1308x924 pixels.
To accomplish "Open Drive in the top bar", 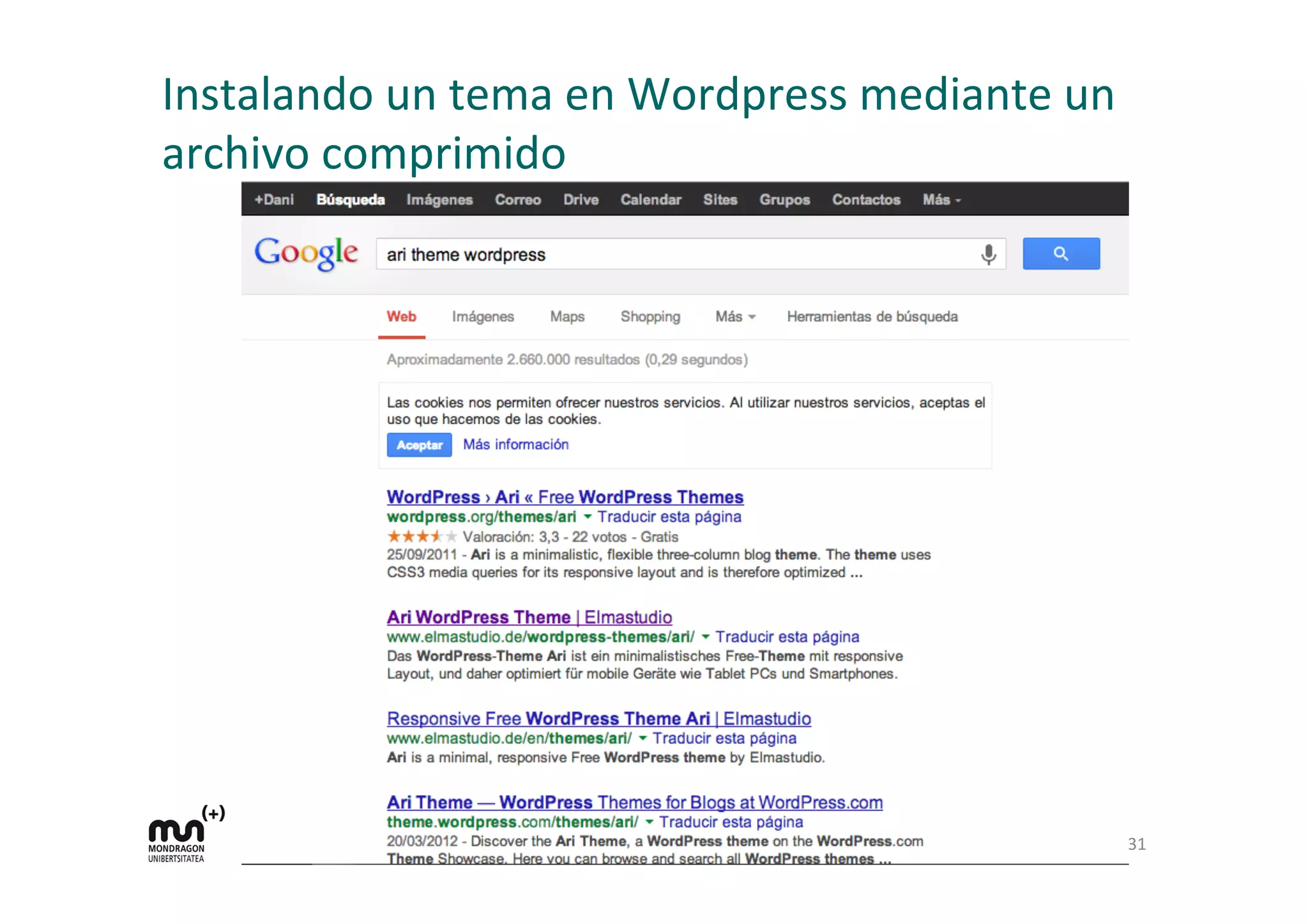I will tap(581, 200).
